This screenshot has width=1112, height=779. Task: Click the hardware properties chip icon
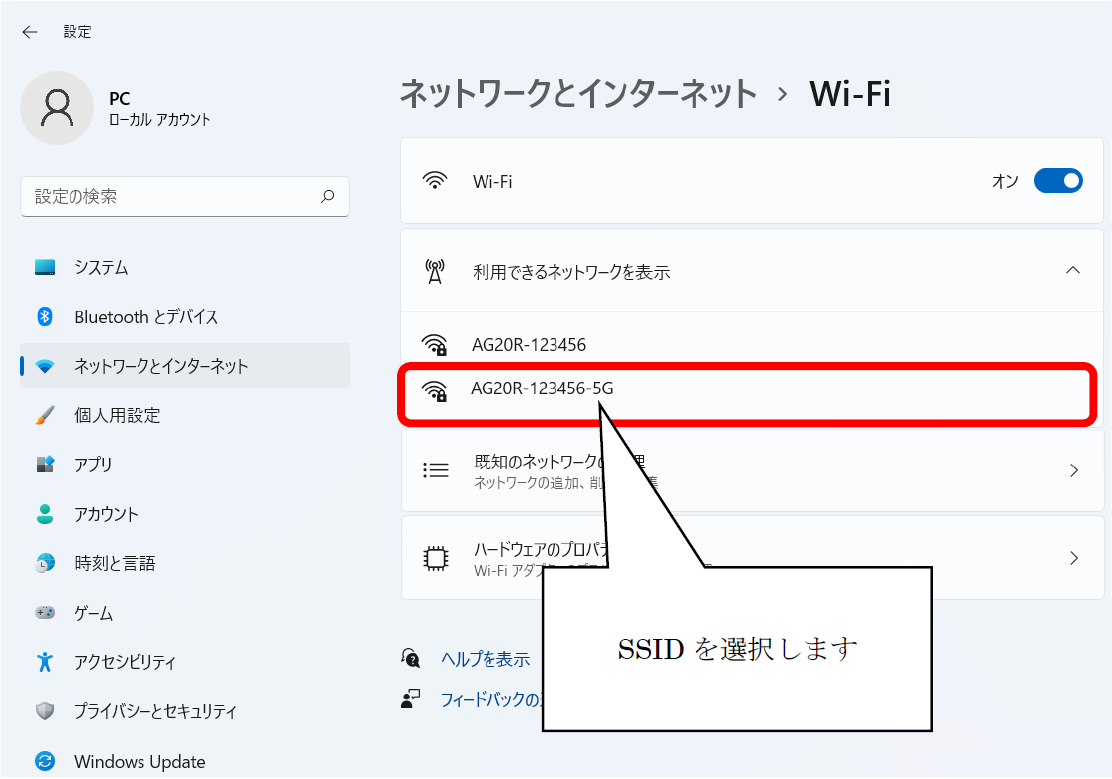pos(435,558)
